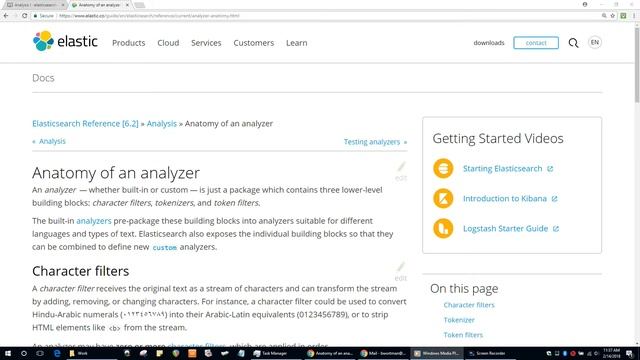The width and height of the screenshot is (640, 360).
Task: Open Microsoft Edge from the taskbar
Action: [57, 353]
